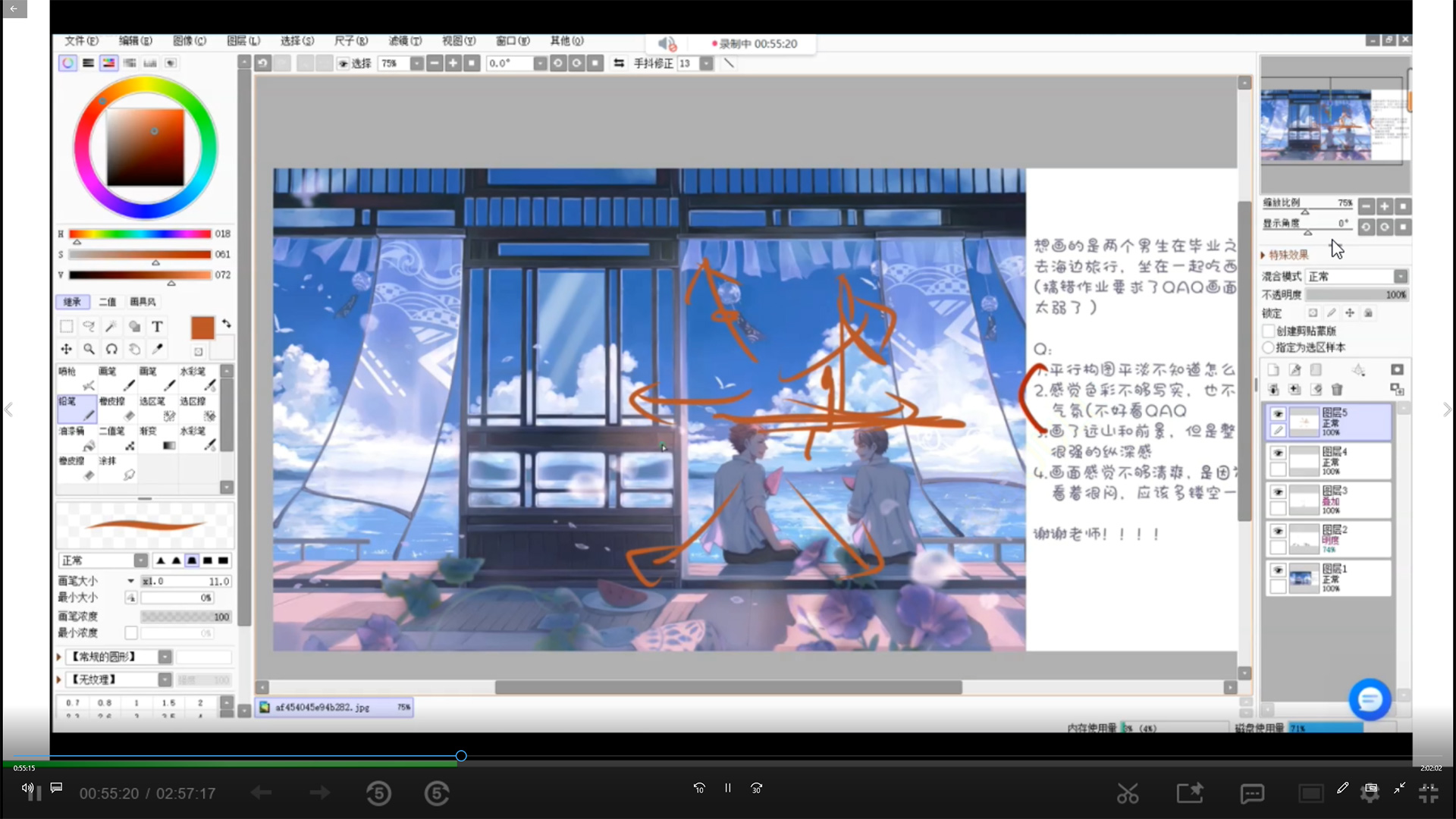Choose the 油漆桶 bucket fill tool

click(x=77, y=438)
